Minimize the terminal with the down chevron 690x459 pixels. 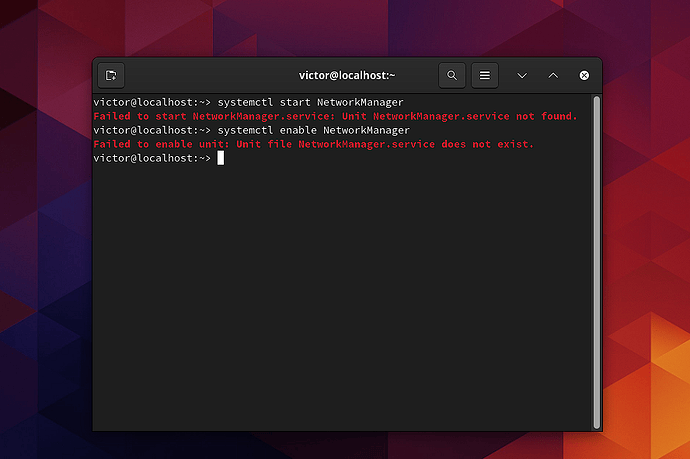click(521, 75)
